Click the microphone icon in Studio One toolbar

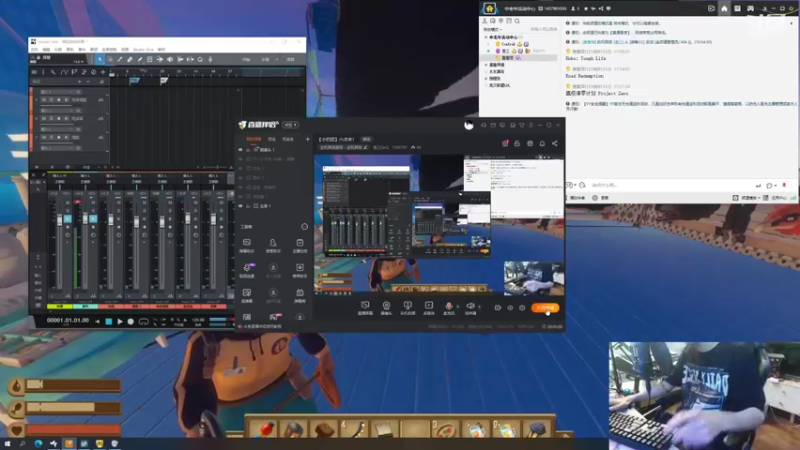click(x=210, y=60)
